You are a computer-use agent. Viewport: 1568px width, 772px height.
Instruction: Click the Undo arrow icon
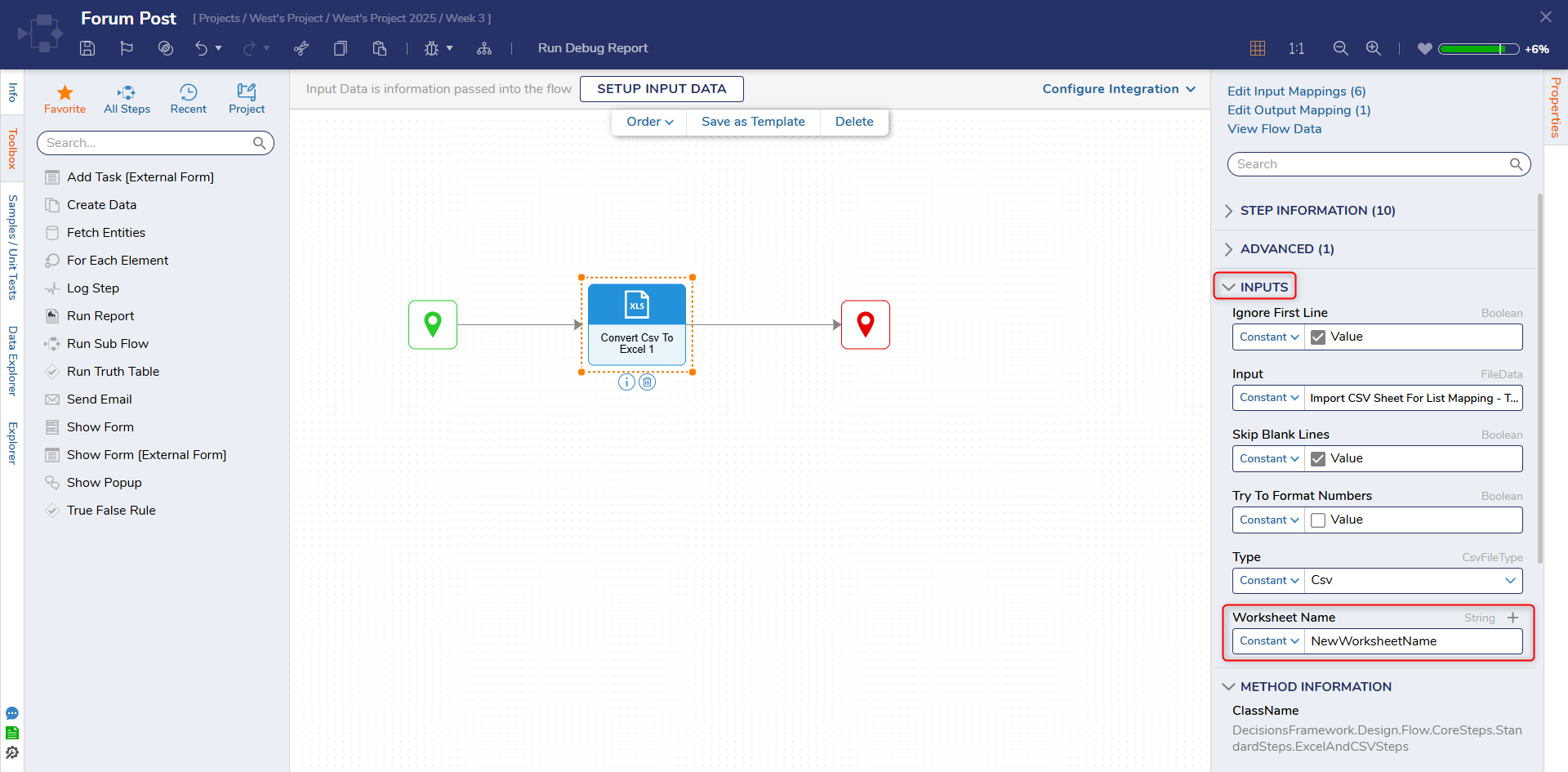(x=201, y=48)
